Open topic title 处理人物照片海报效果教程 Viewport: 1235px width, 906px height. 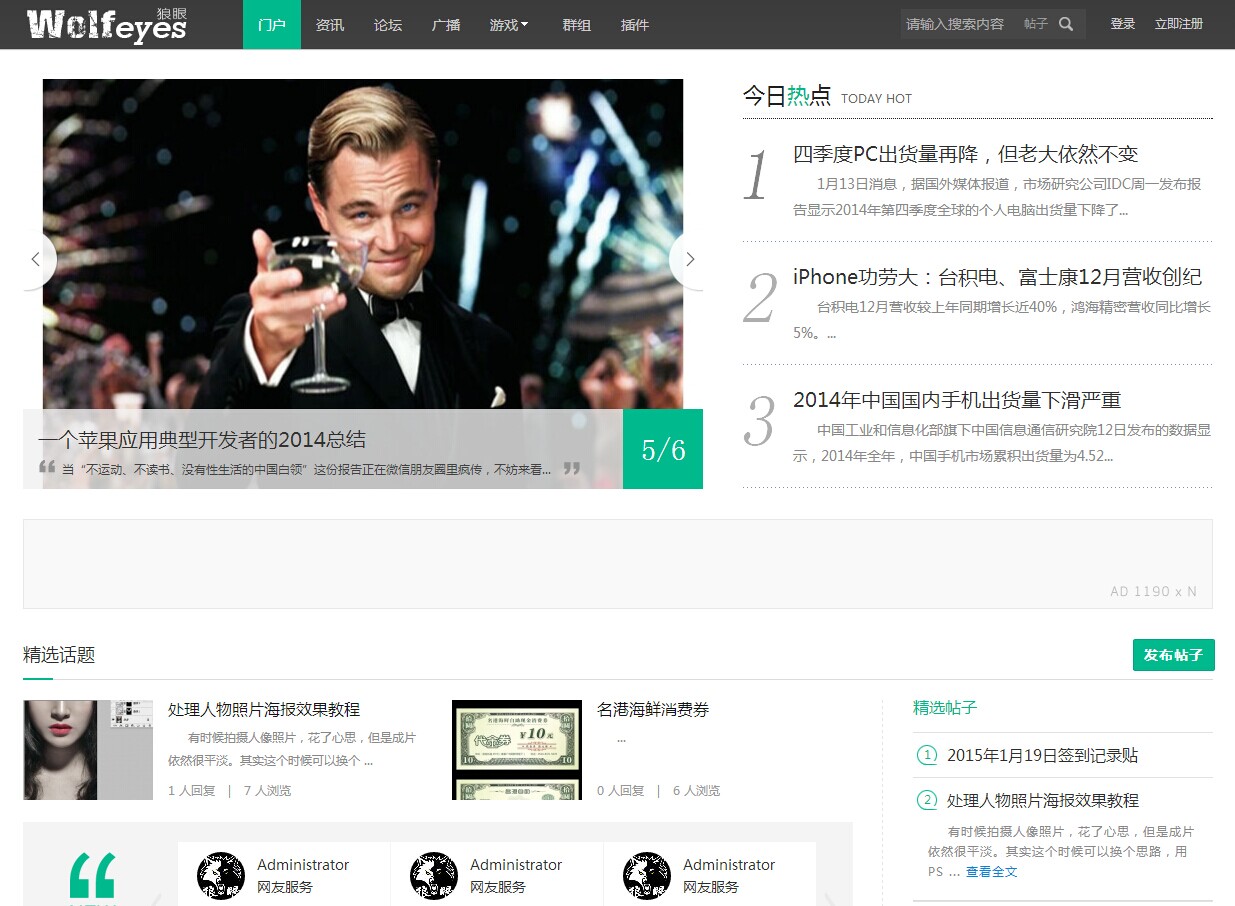[x=264, y=709]
